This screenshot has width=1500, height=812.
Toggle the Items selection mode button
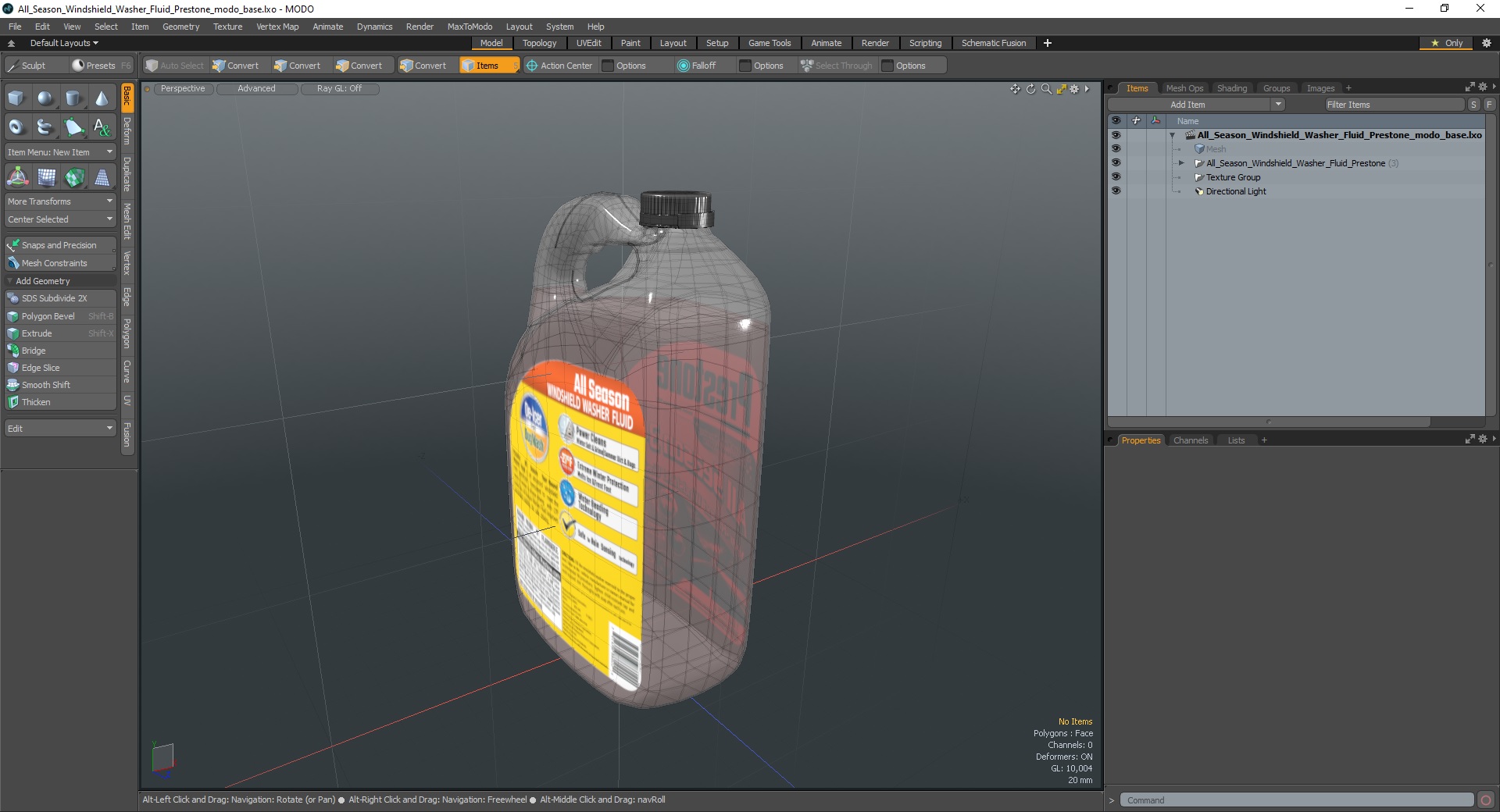[x=489, y=66]
